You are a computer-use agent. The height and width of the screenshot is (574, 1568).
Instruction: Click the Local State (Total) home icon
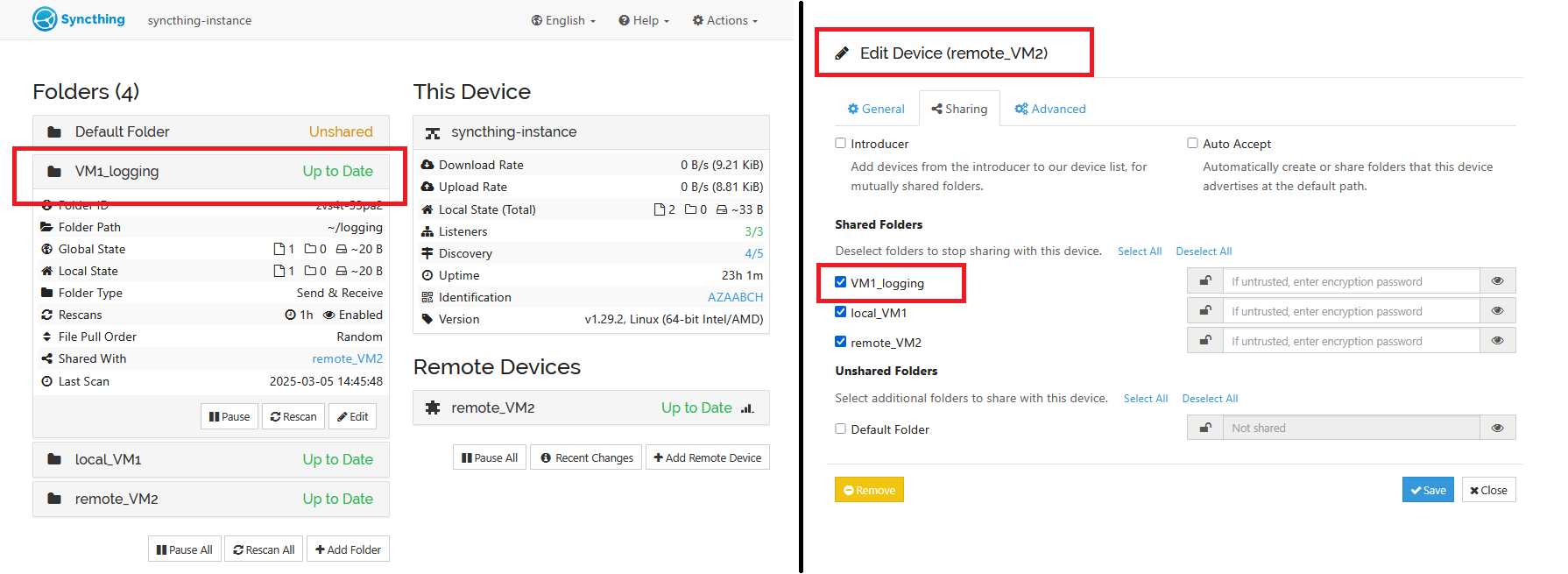coord(427,209)
